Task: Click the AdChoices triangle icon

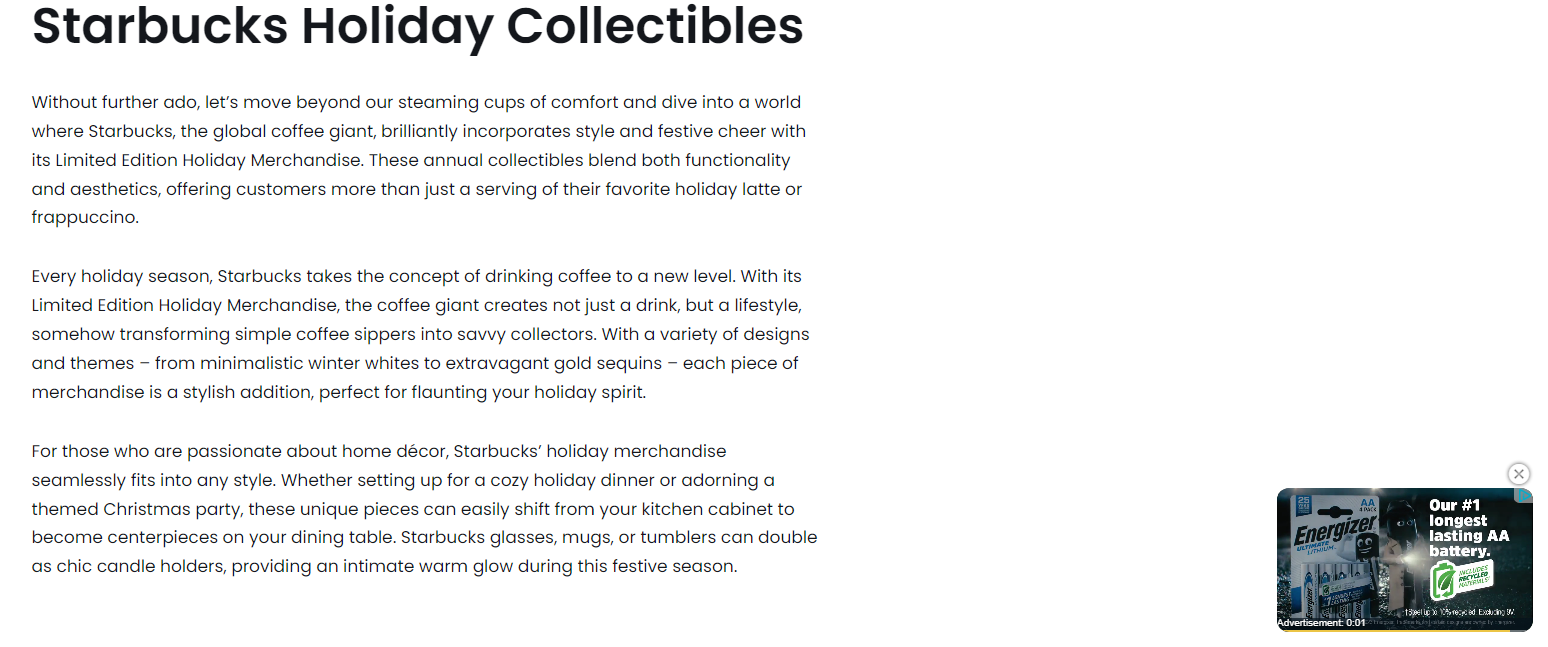Action: point(1524,496)
